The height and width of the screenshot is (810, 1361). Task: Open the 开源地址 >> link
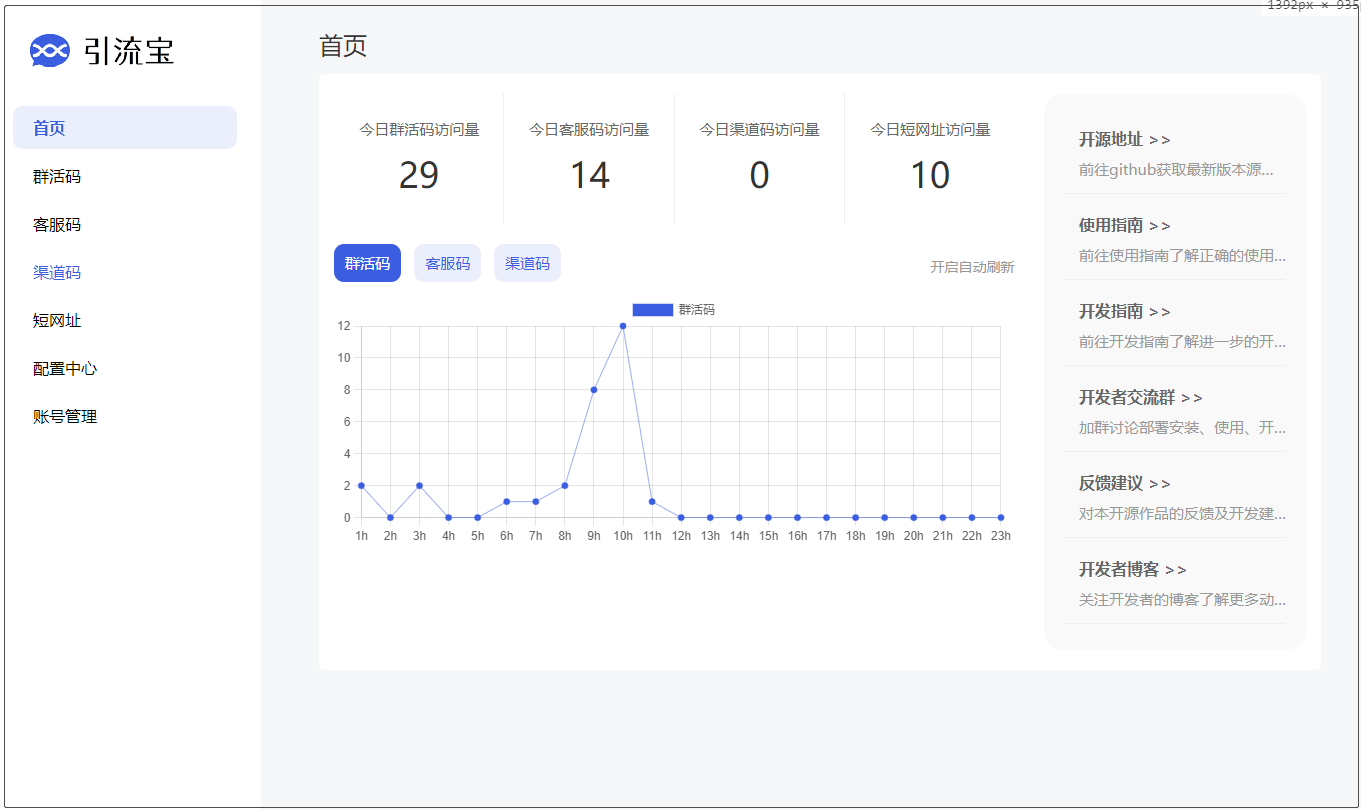(x=1124, y=139)
